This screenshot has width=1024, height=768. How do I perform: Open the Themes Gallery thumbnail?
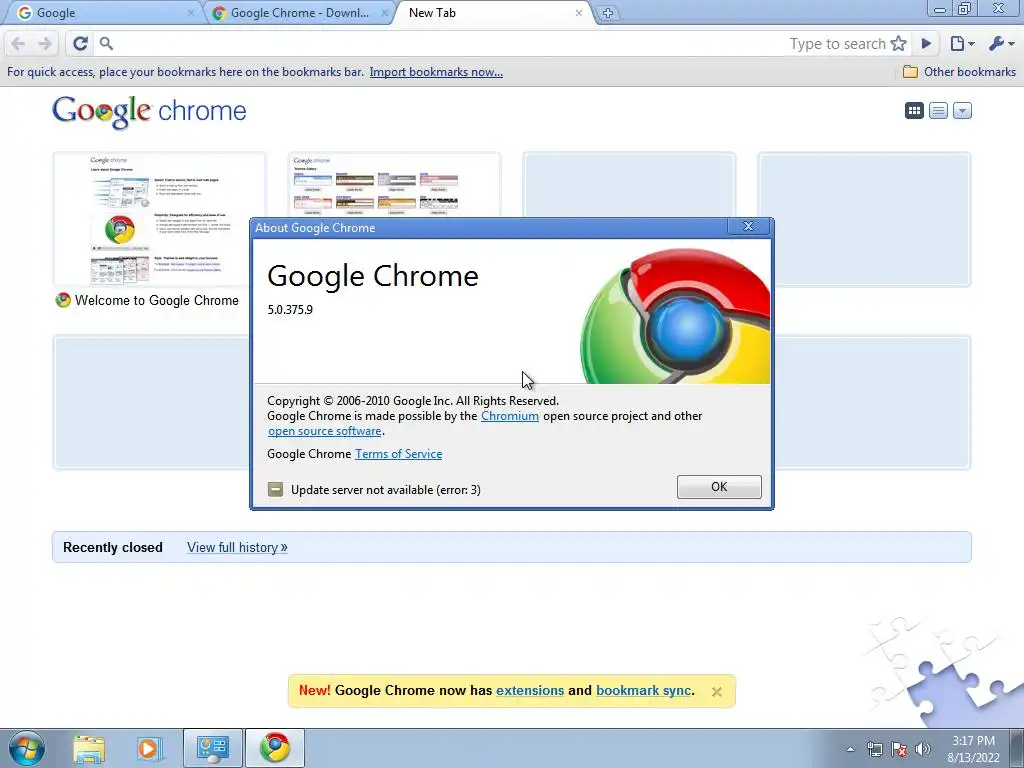(394, 185)
